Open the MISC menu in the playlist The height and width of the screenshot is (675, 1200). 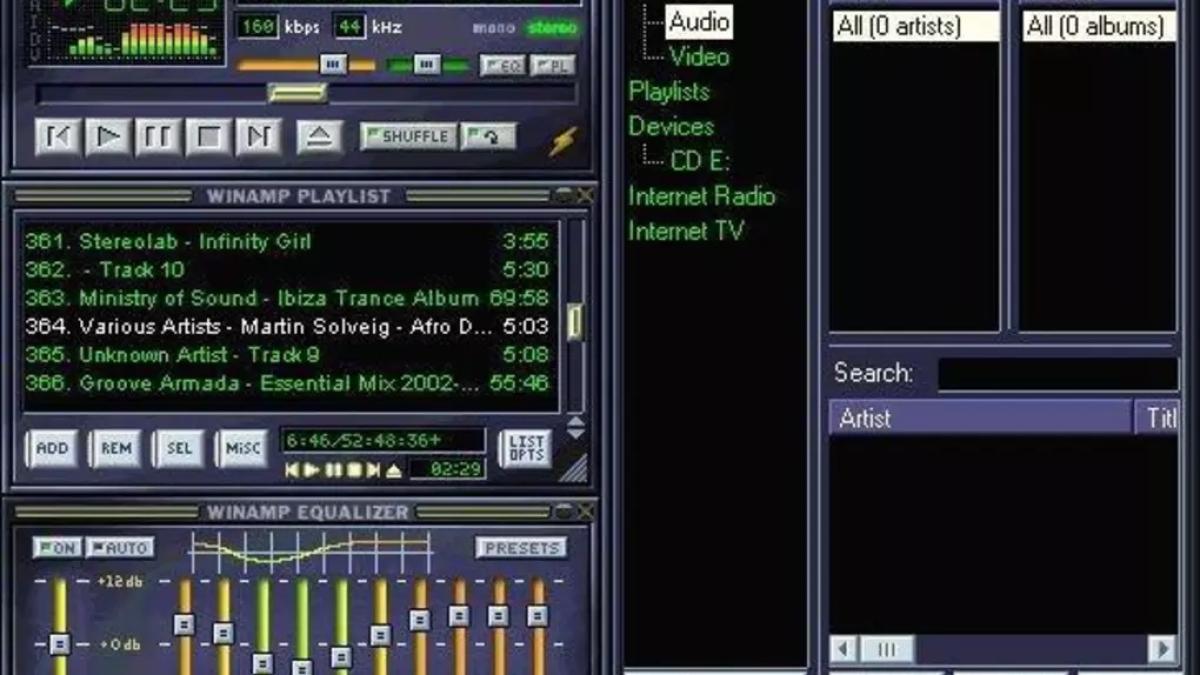(x=242, y=449)
